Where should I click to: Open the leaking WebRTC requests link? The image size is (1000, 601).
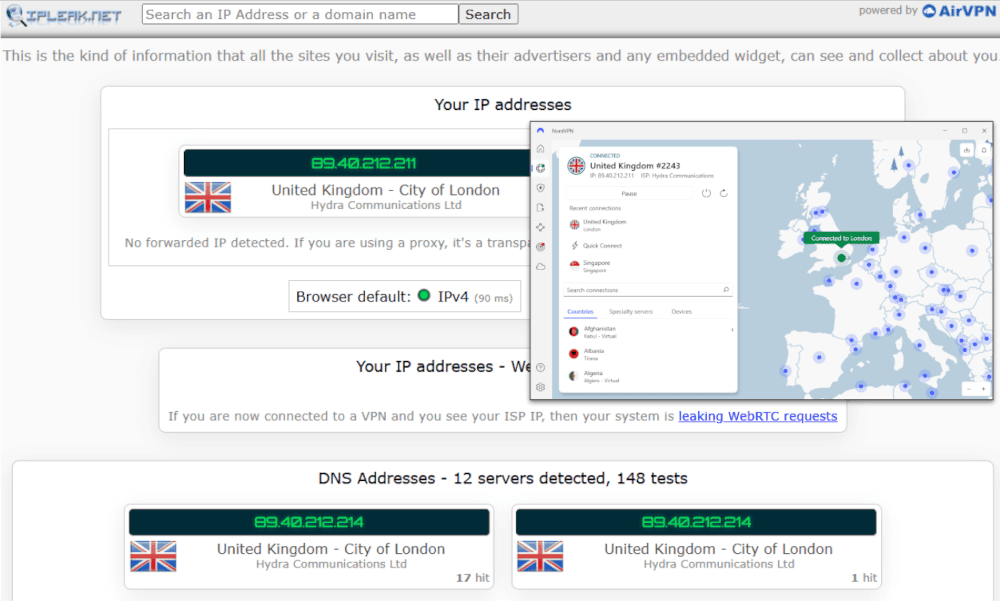click(x=758, y=416)
